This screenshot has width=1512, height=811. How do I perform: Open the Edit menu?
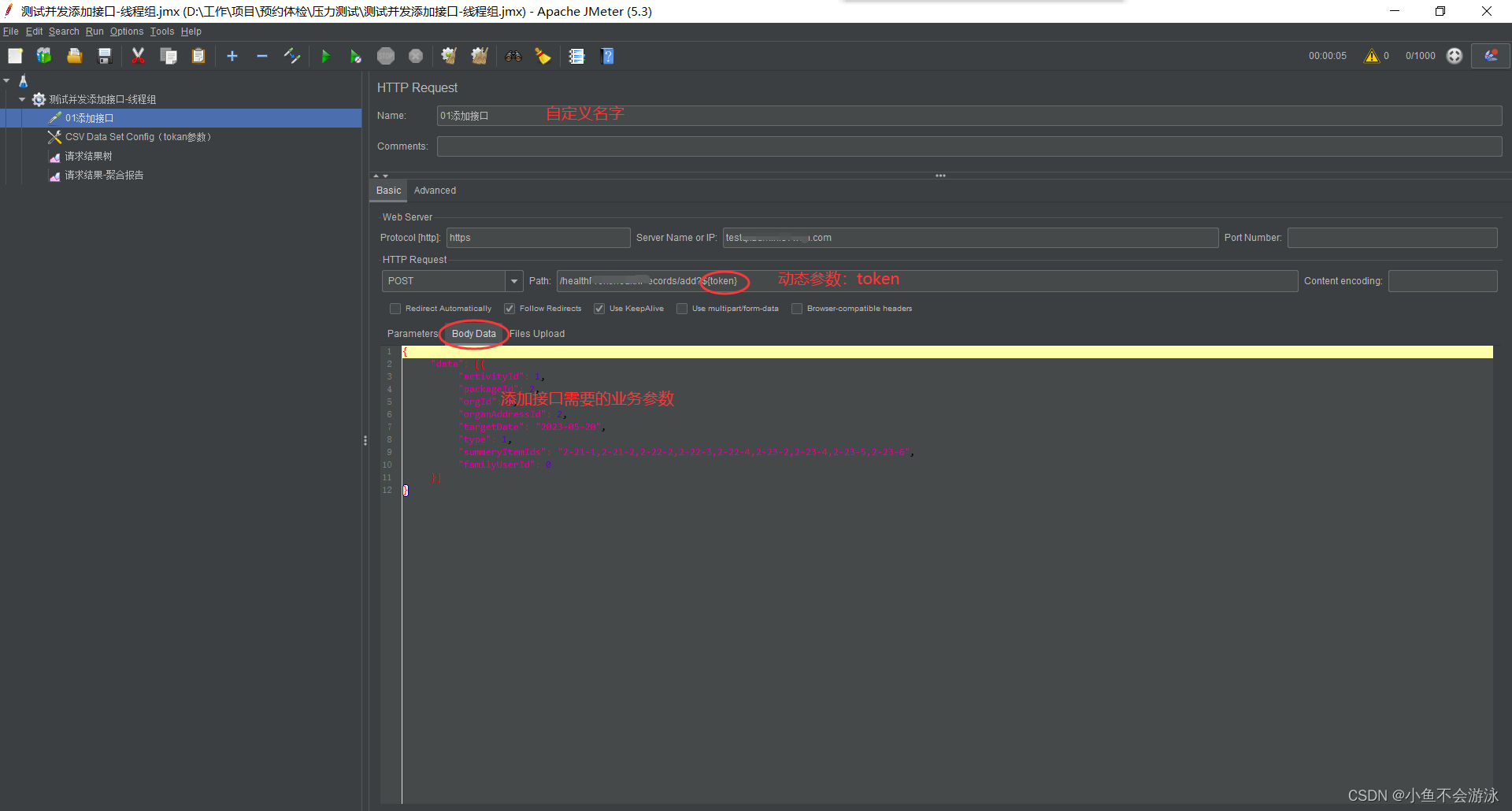35,31
